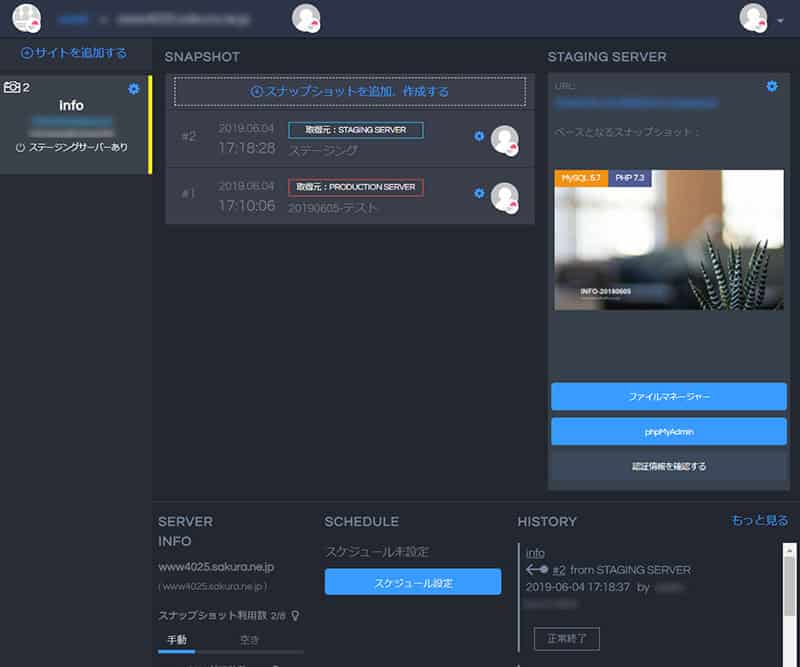This screenshot has height=667, width=800.
Task: Click the top-left logo avatar icon
Action: pyautogui.click(x=26, y=18)
